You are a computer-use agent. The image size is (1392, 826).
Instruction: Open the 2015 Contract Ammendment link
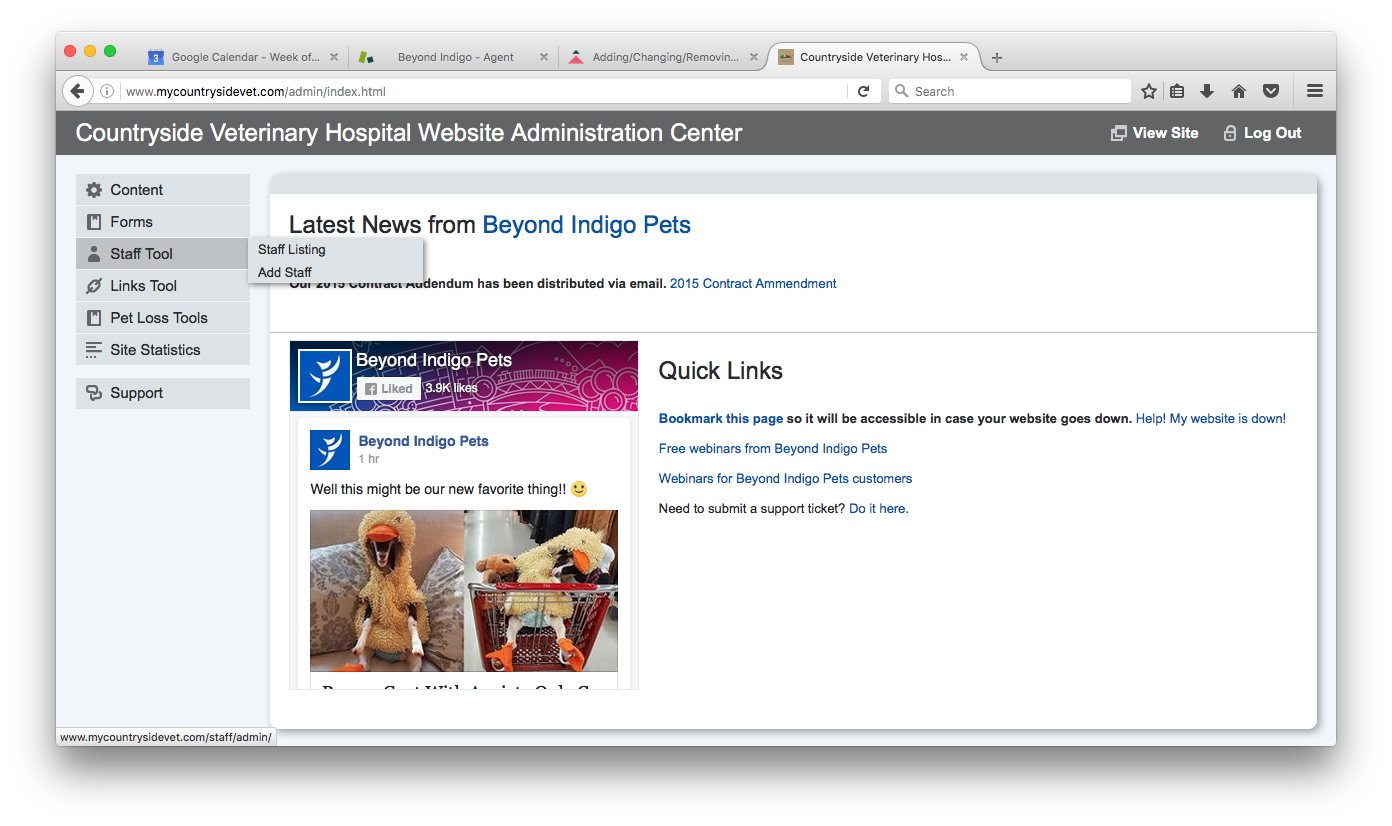click(x=753, y=284)
